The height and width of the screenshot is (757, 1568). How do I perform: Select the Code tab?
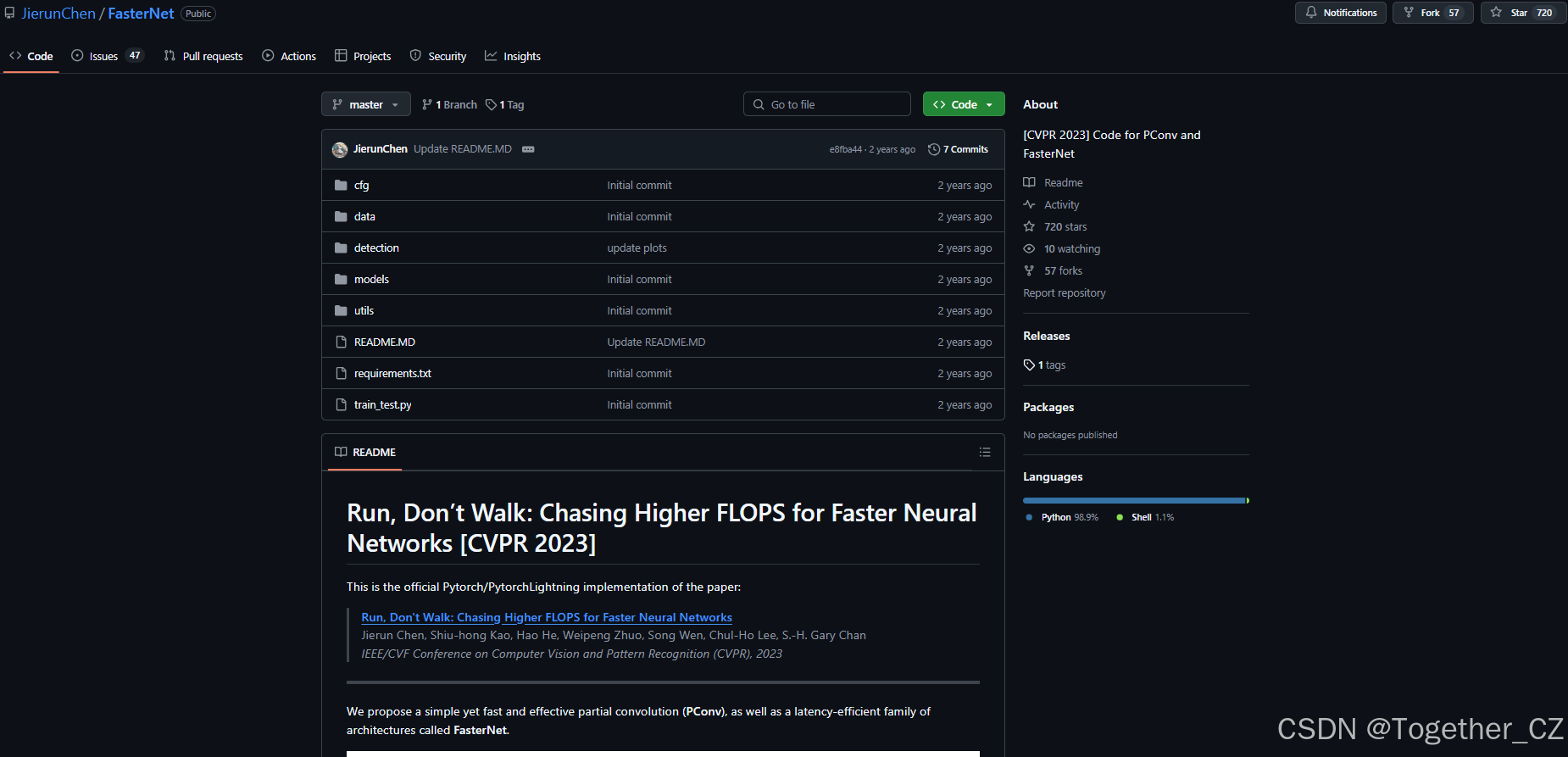(31, 56)
